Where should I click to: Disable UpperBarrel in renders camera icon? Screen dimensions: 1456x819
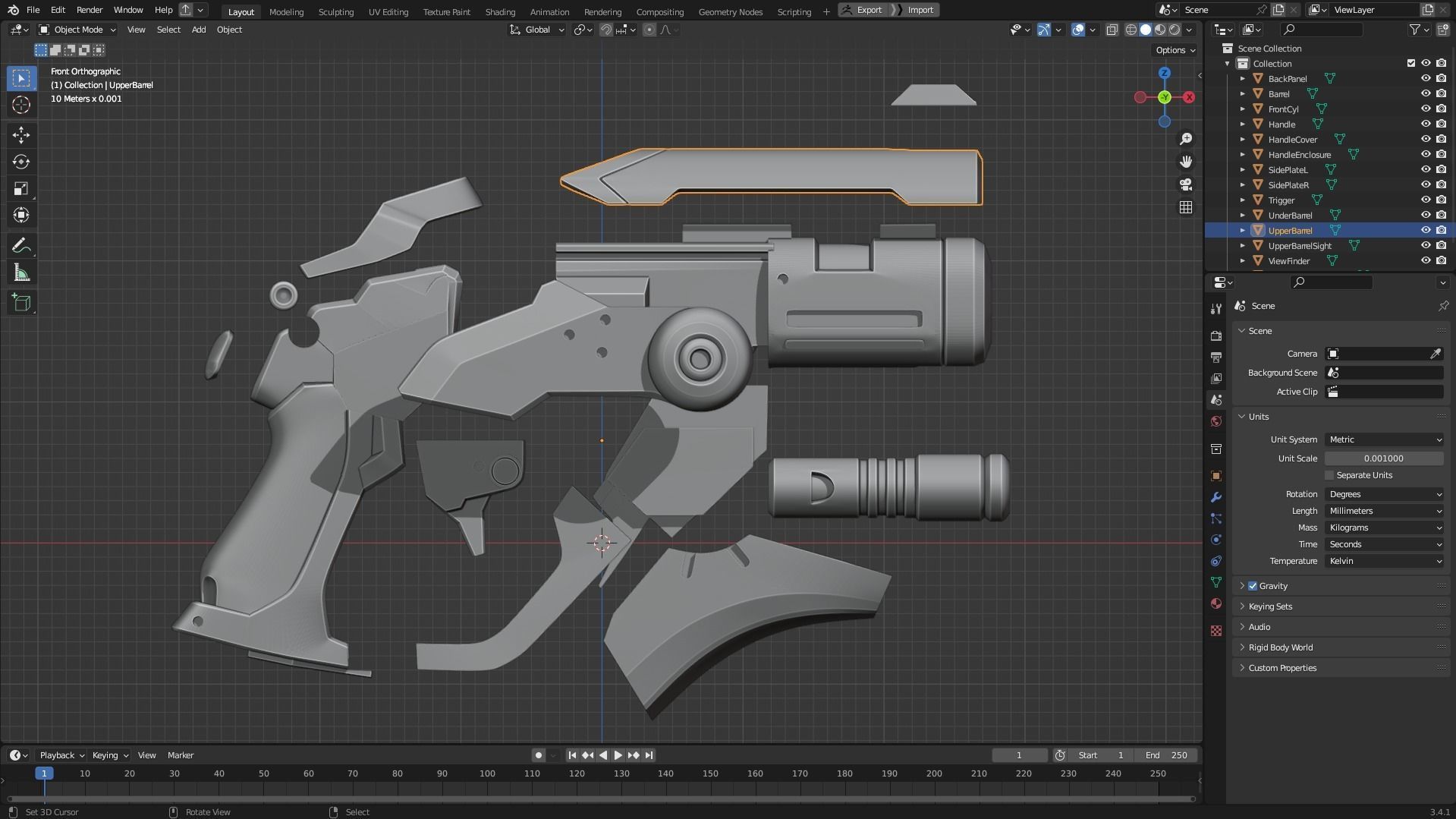click(1441, 230)
